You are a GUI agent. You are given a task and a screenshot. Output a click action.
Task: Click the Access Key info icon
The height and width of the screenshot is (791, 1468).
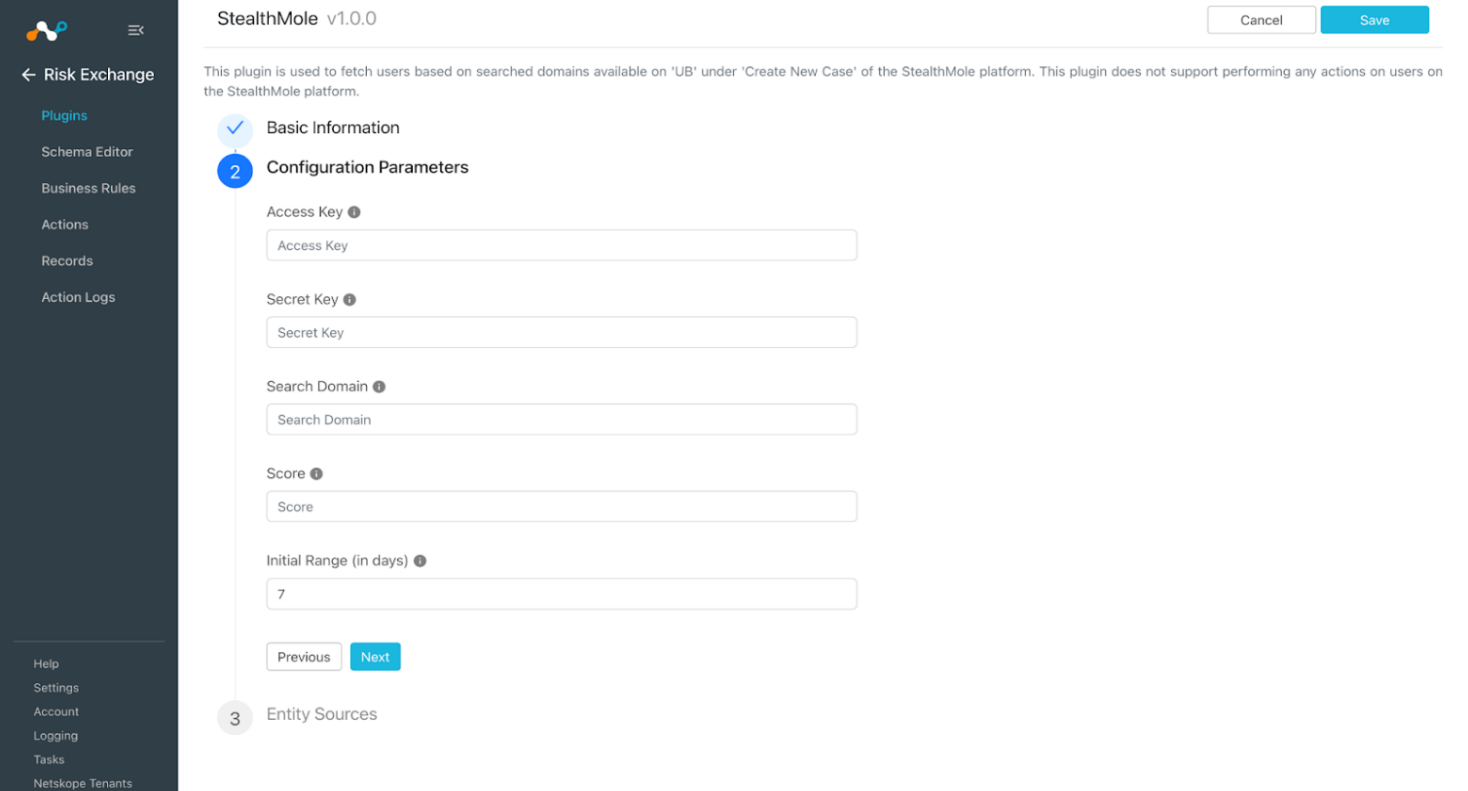[x=354, y=212]
